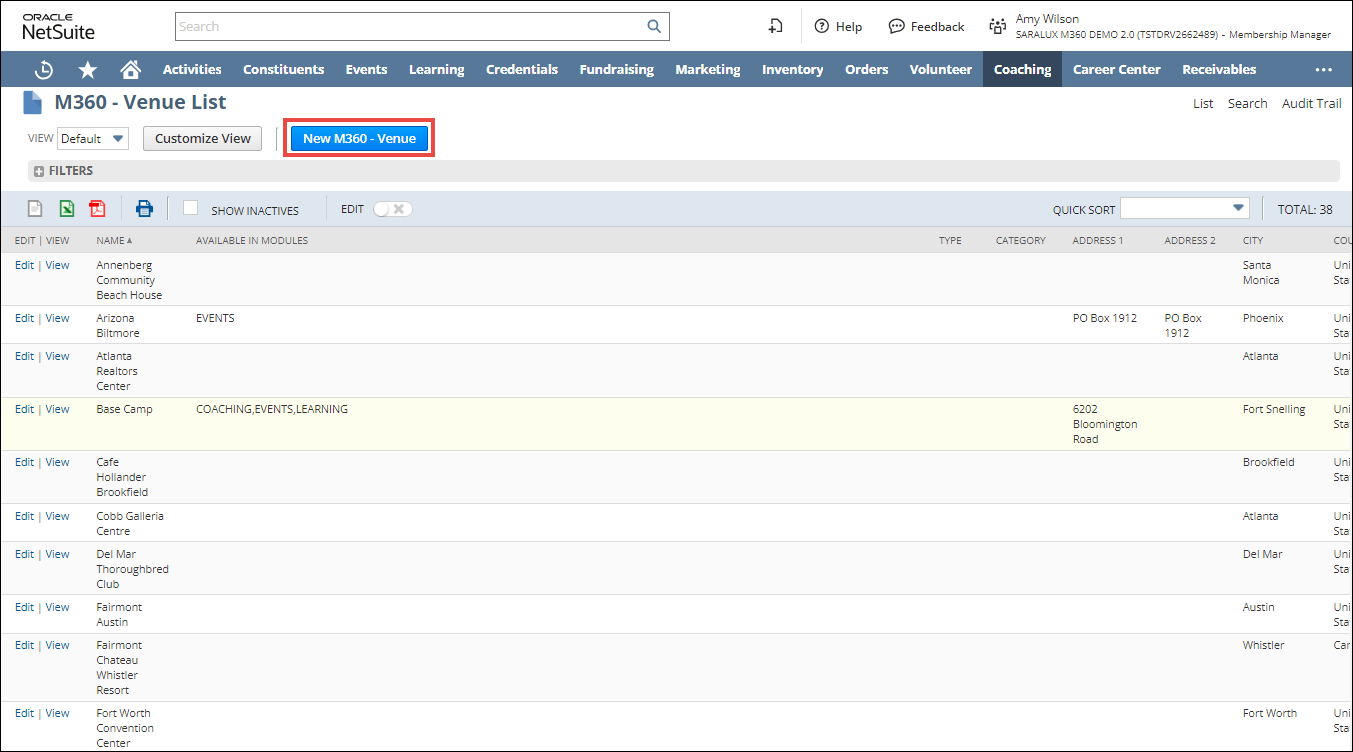This screenshot has height=752, width=1353.
Task: Click Edit link for Base Camp venue
Action: (24, 409)
